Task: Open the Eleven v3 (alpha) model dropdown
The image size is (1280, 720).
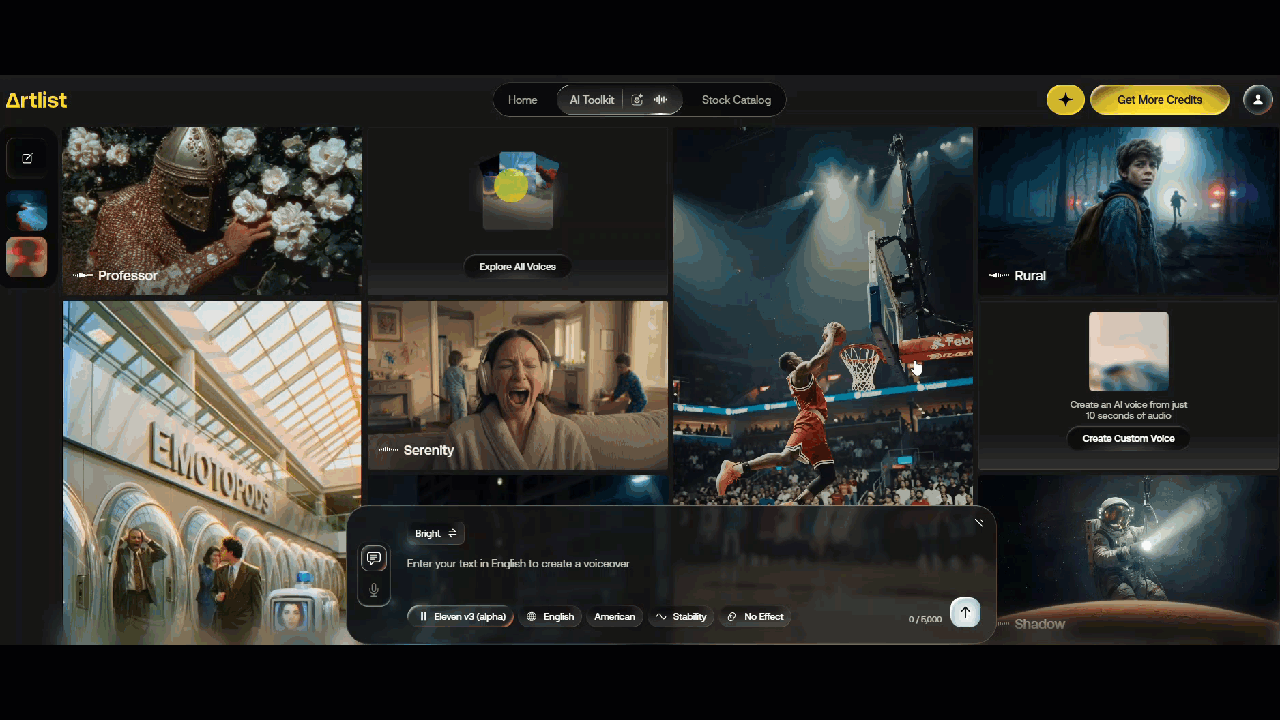Action: [461, 617]
